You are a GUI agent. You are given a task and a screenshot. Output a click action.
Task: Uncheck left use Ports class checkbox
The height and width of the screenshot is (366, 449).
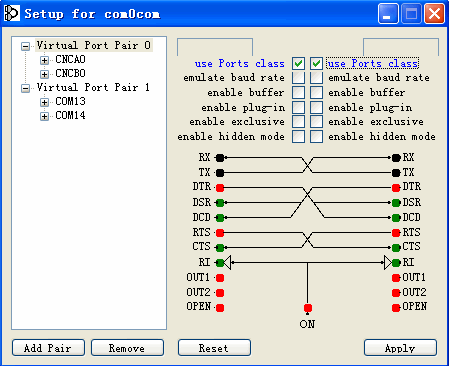pyautogui.click(x=298, y=63)
